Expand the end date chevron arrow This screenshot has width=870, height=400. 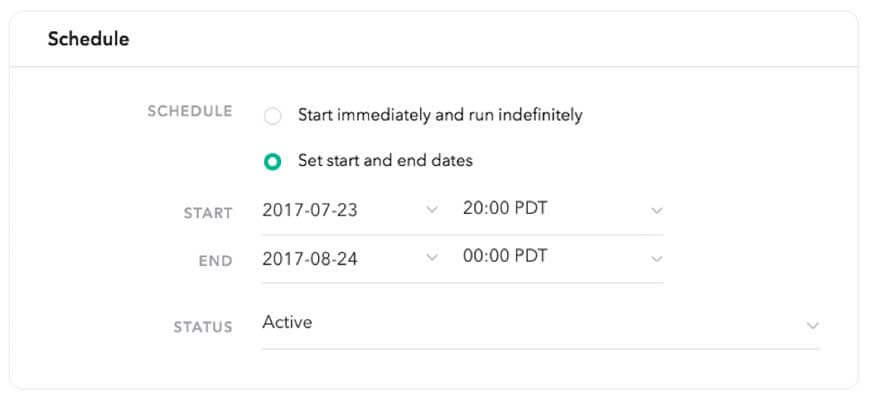432,257
